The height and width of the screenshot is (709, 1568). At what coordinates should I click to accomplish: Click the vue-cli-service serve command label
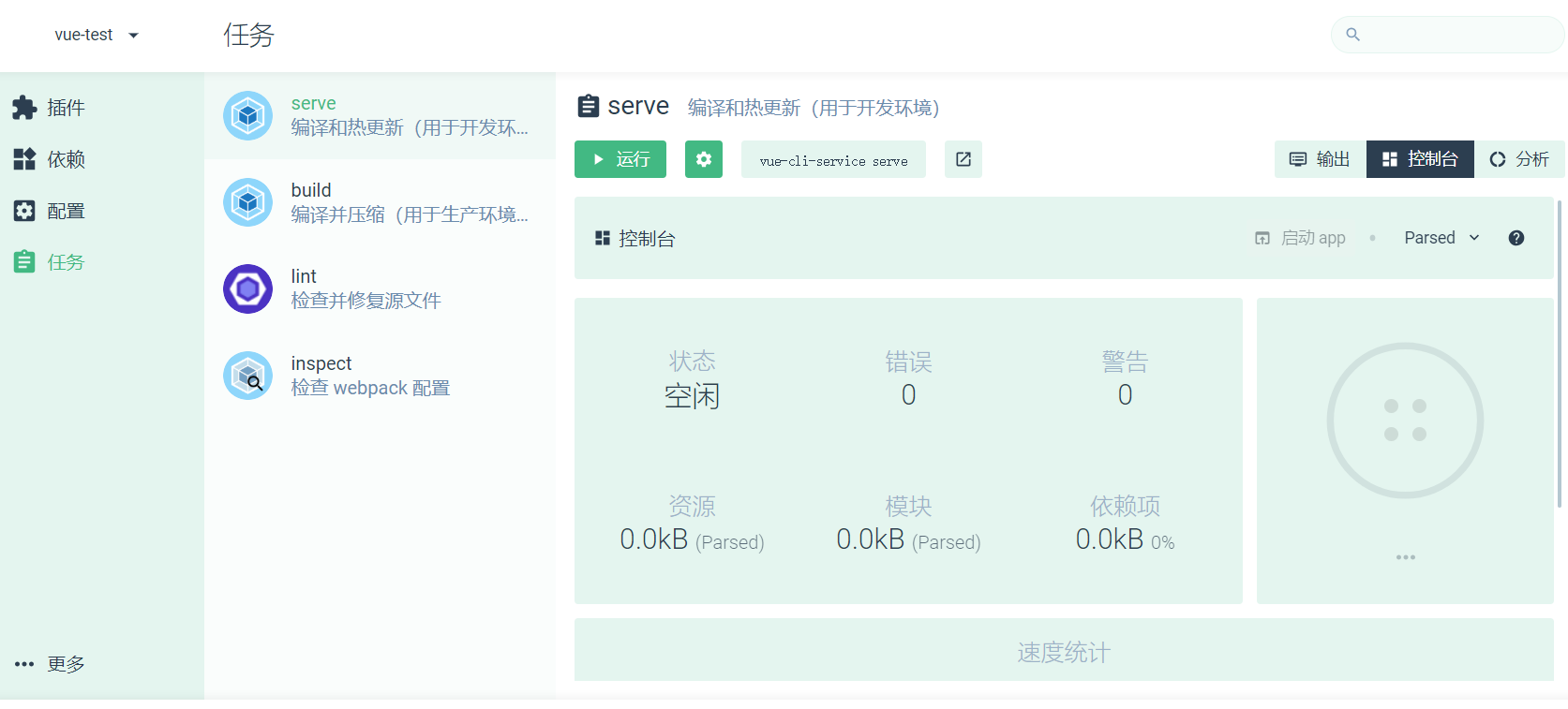(833, 160)
